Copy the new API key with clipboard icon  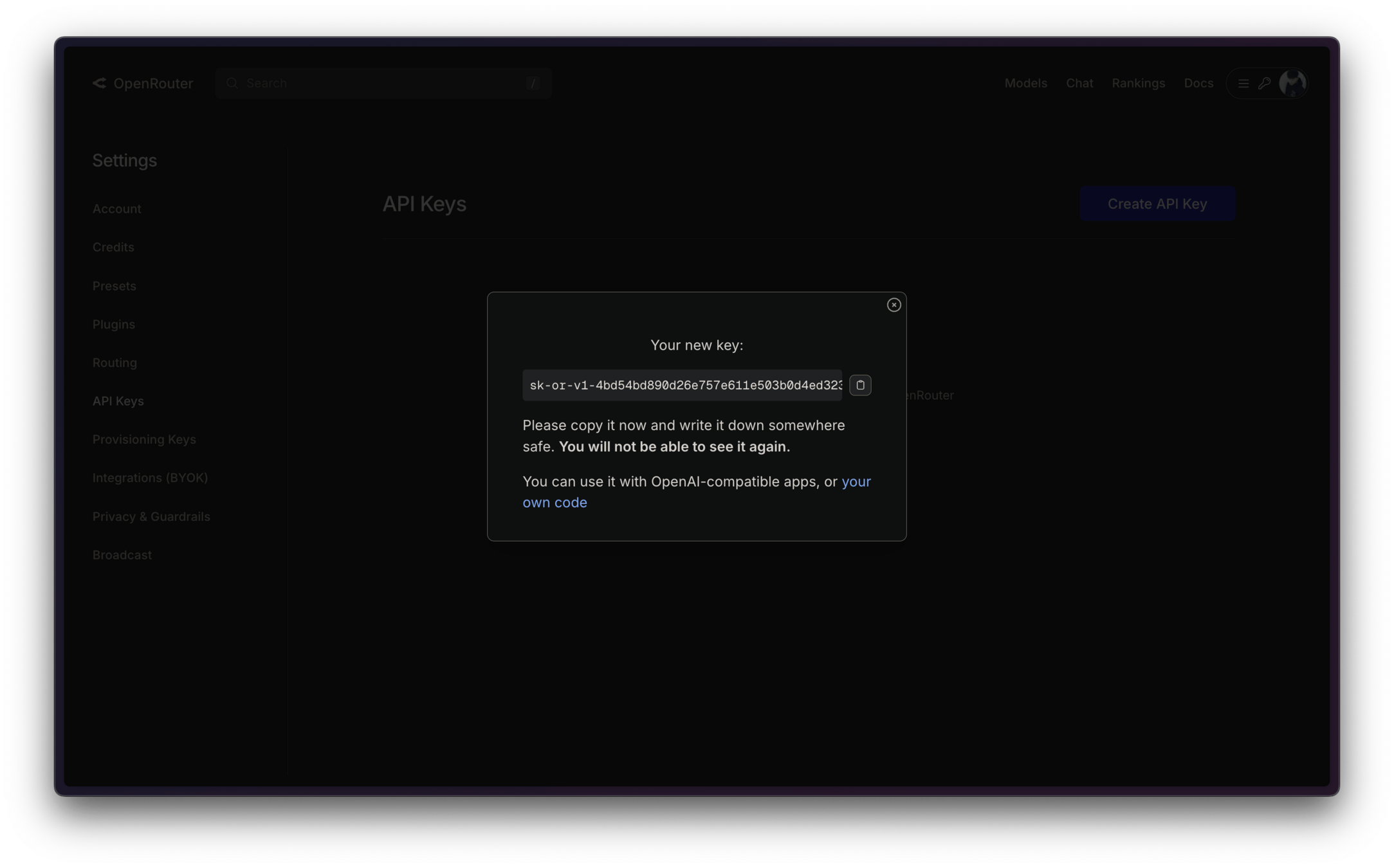pos(860,385)
